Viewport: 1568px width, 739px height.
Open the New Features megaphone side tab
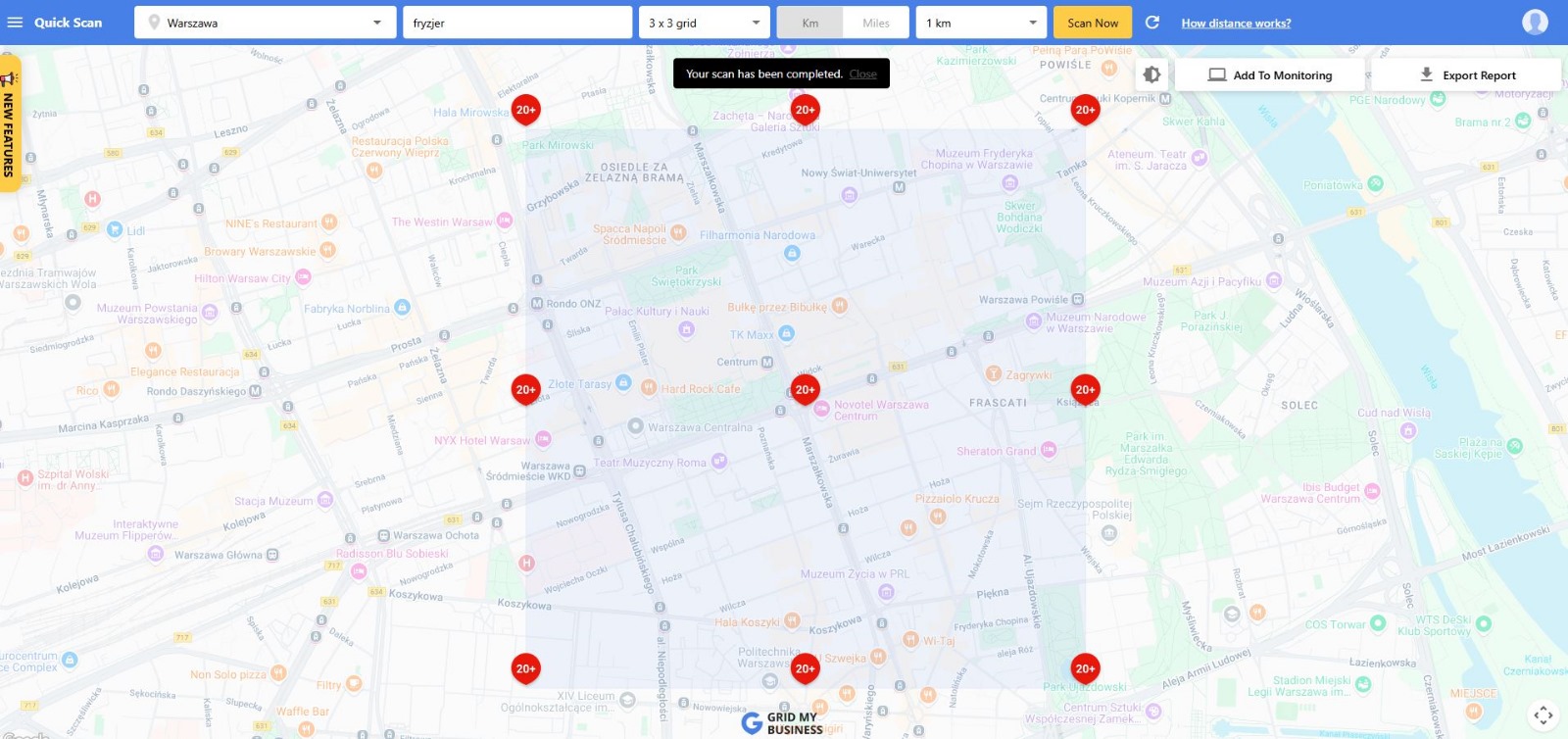coord(9,124)
